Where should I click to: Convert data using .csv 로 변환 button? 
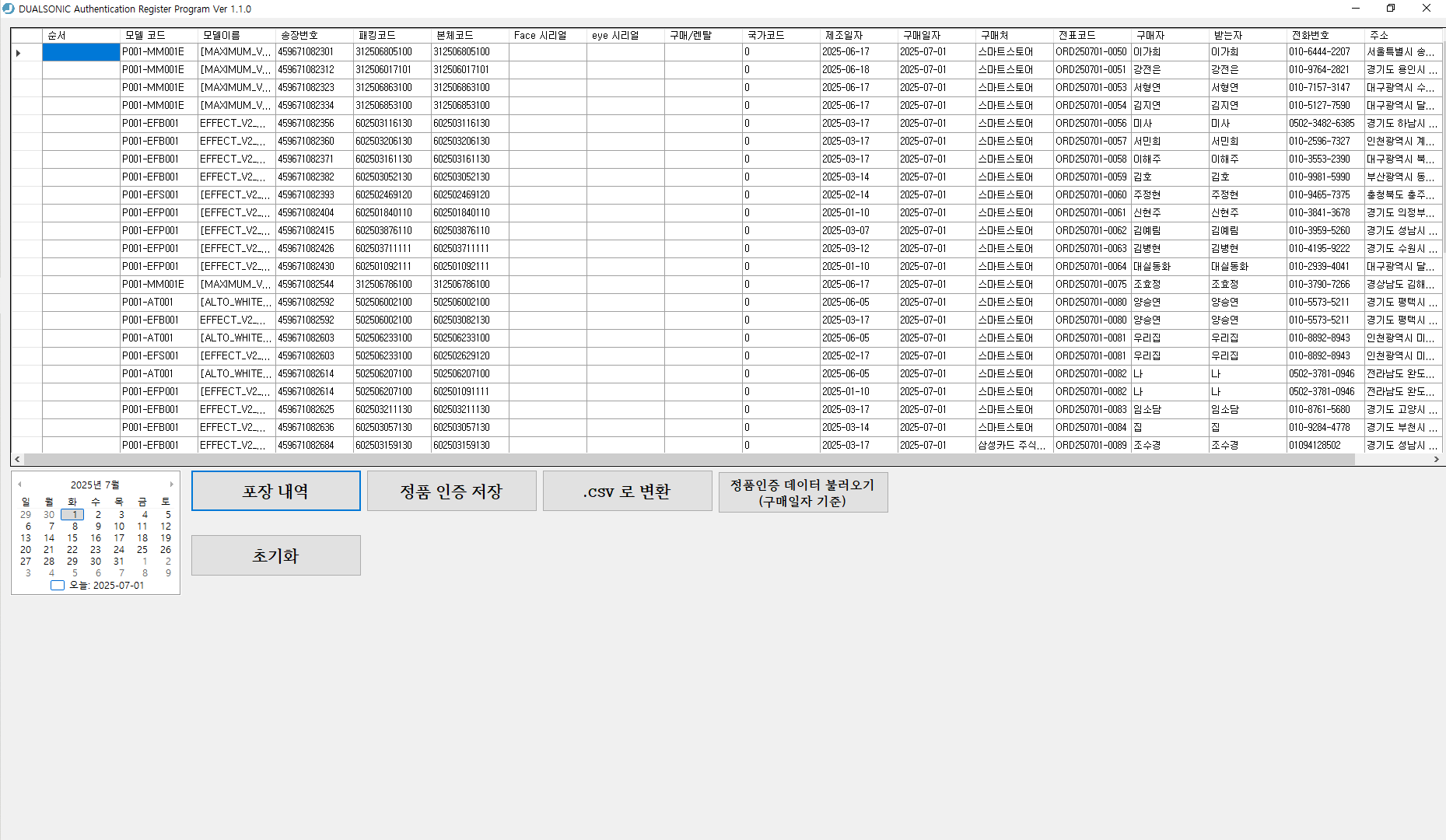[x=627, y=491]
